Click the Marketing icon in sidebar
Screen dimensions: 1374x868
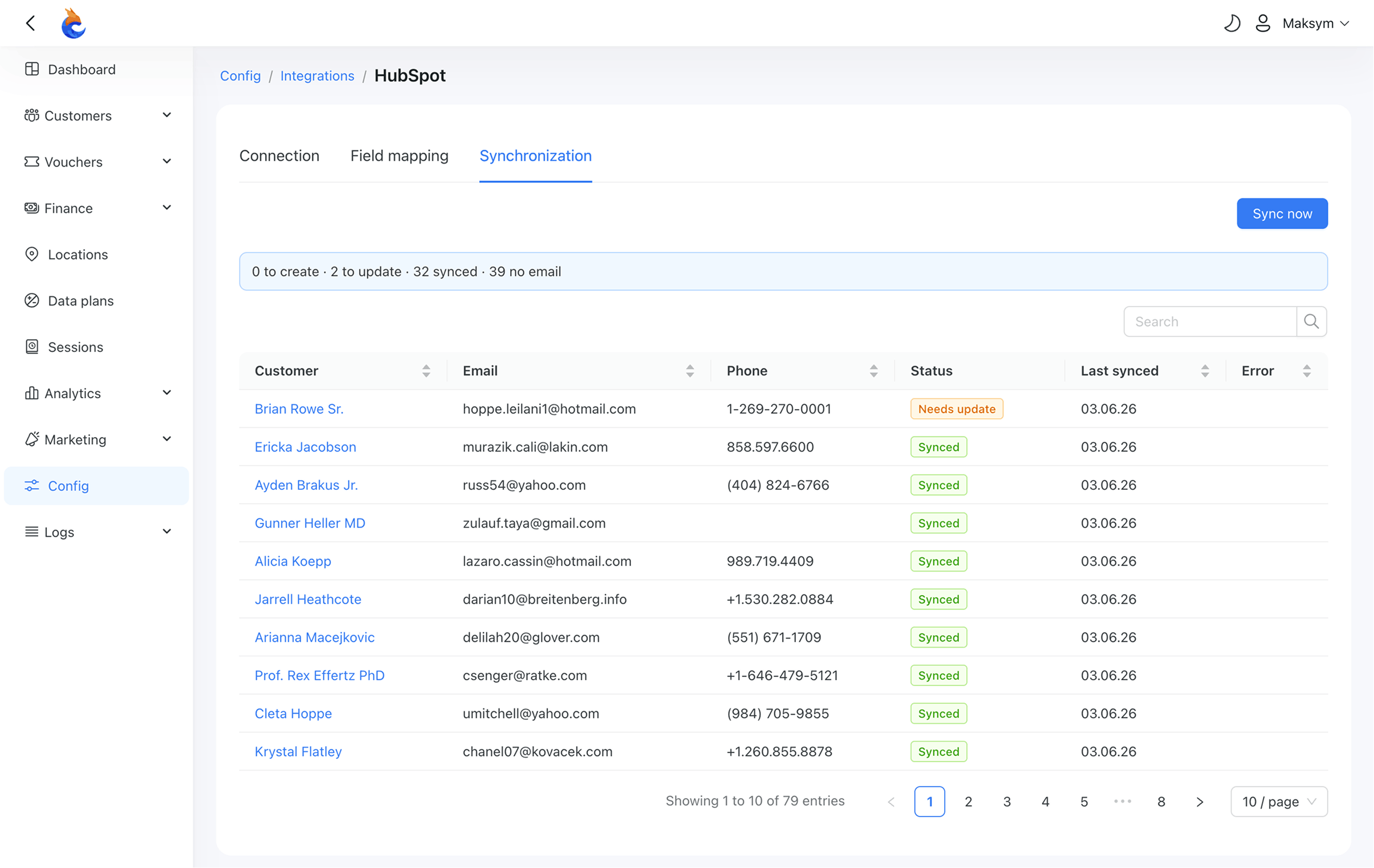31,439
